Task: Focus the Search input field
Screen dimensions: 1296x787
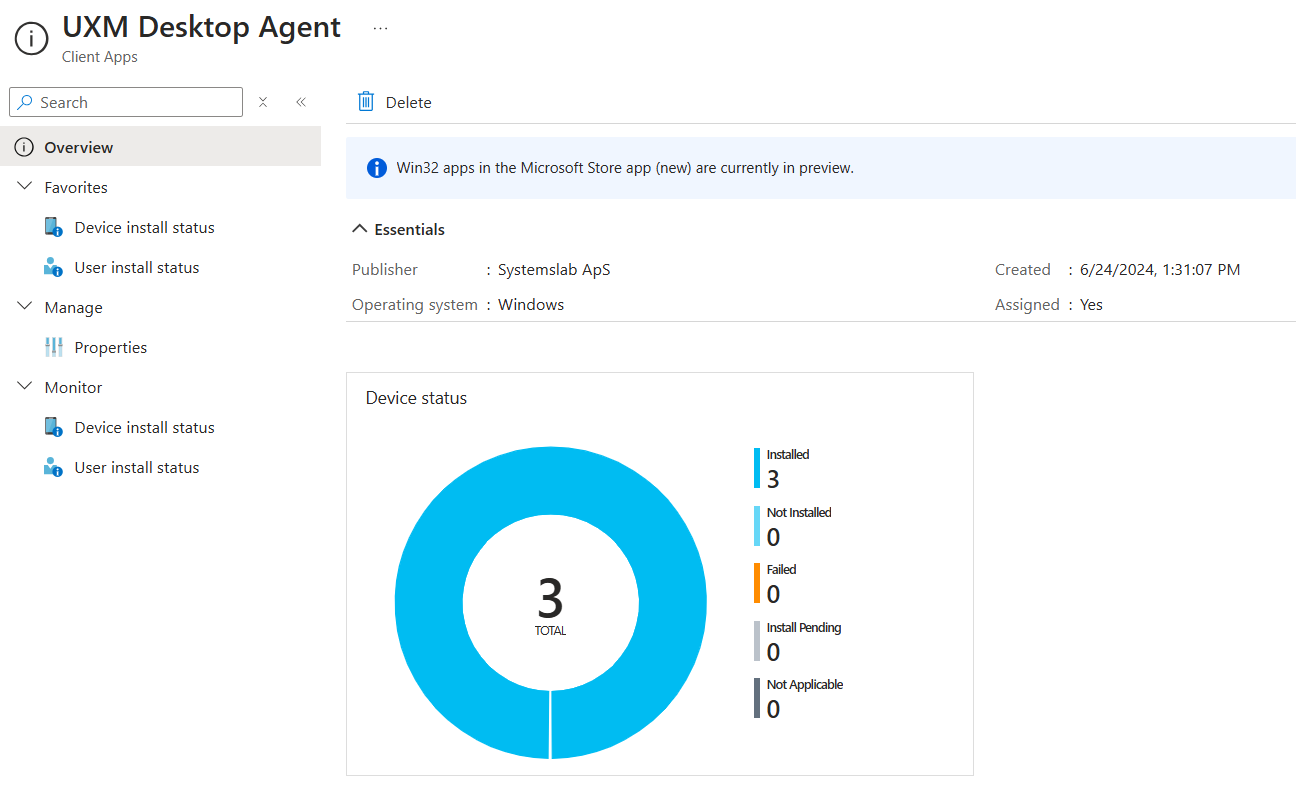Action: [x=137, y=102]
